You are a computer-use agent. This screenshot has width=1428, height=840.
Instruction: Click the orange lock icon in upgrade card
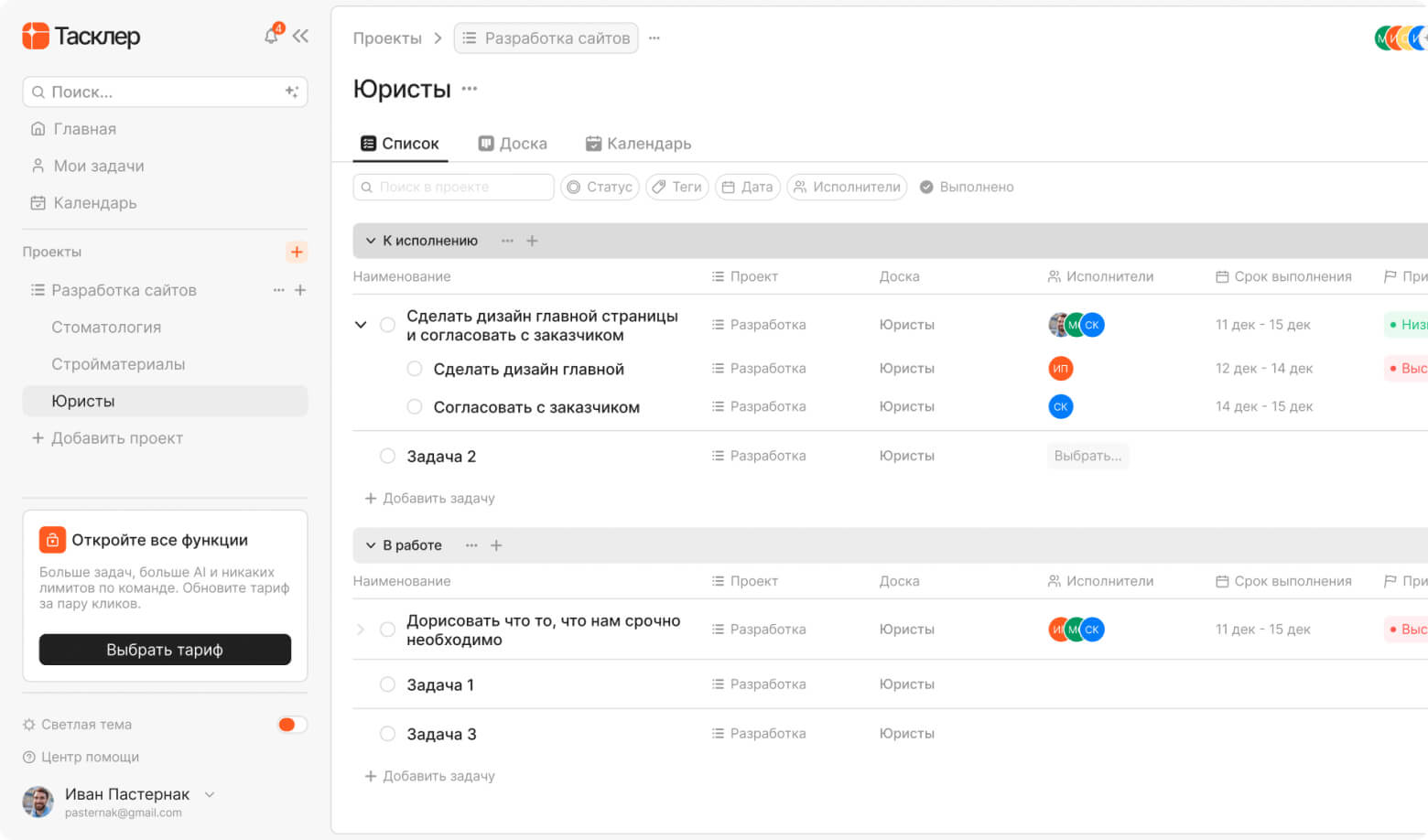[52, 540]
